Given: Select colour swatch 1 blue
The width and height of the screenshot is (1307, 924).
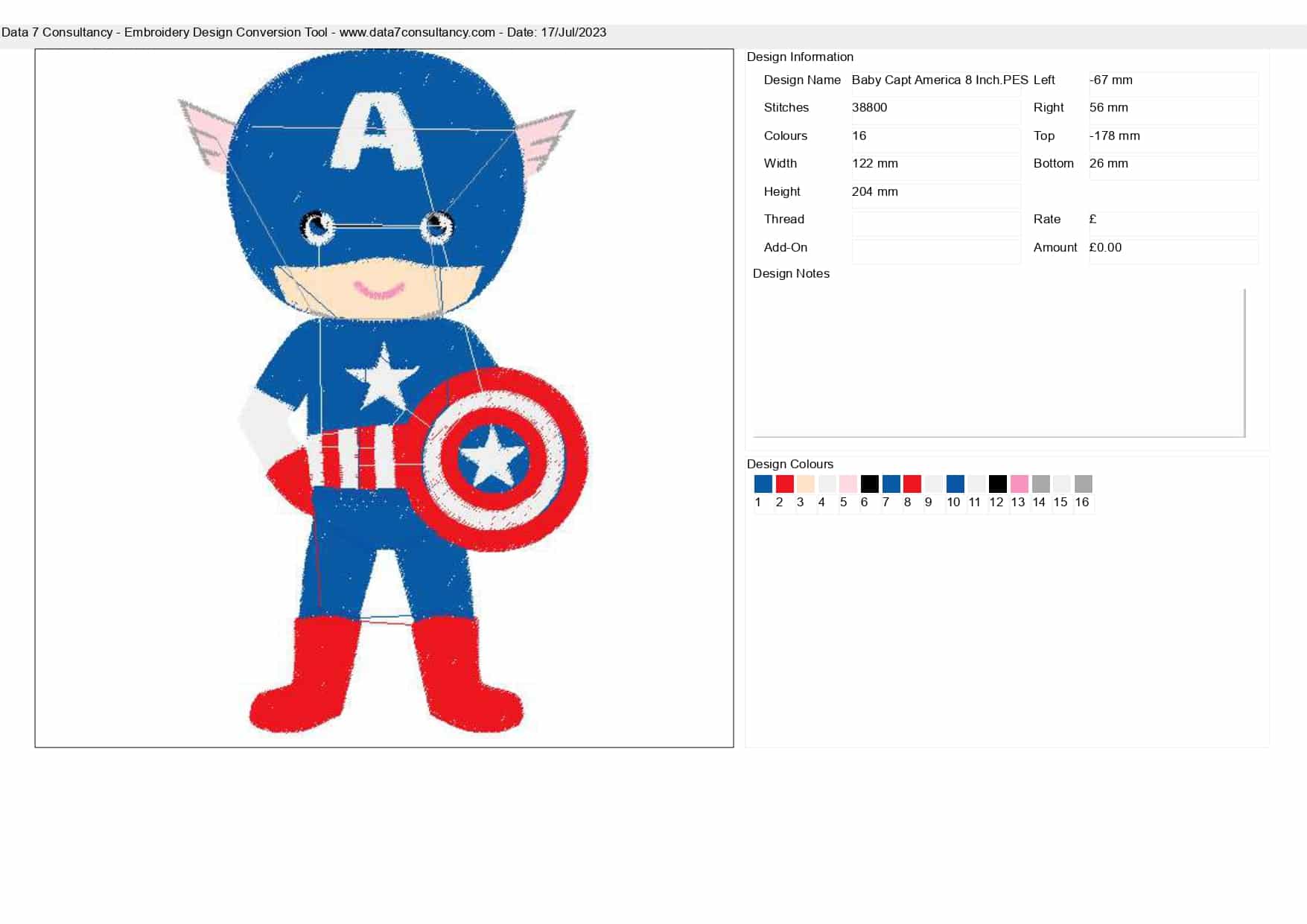Looking at the screenshot, I should (763, 484).
